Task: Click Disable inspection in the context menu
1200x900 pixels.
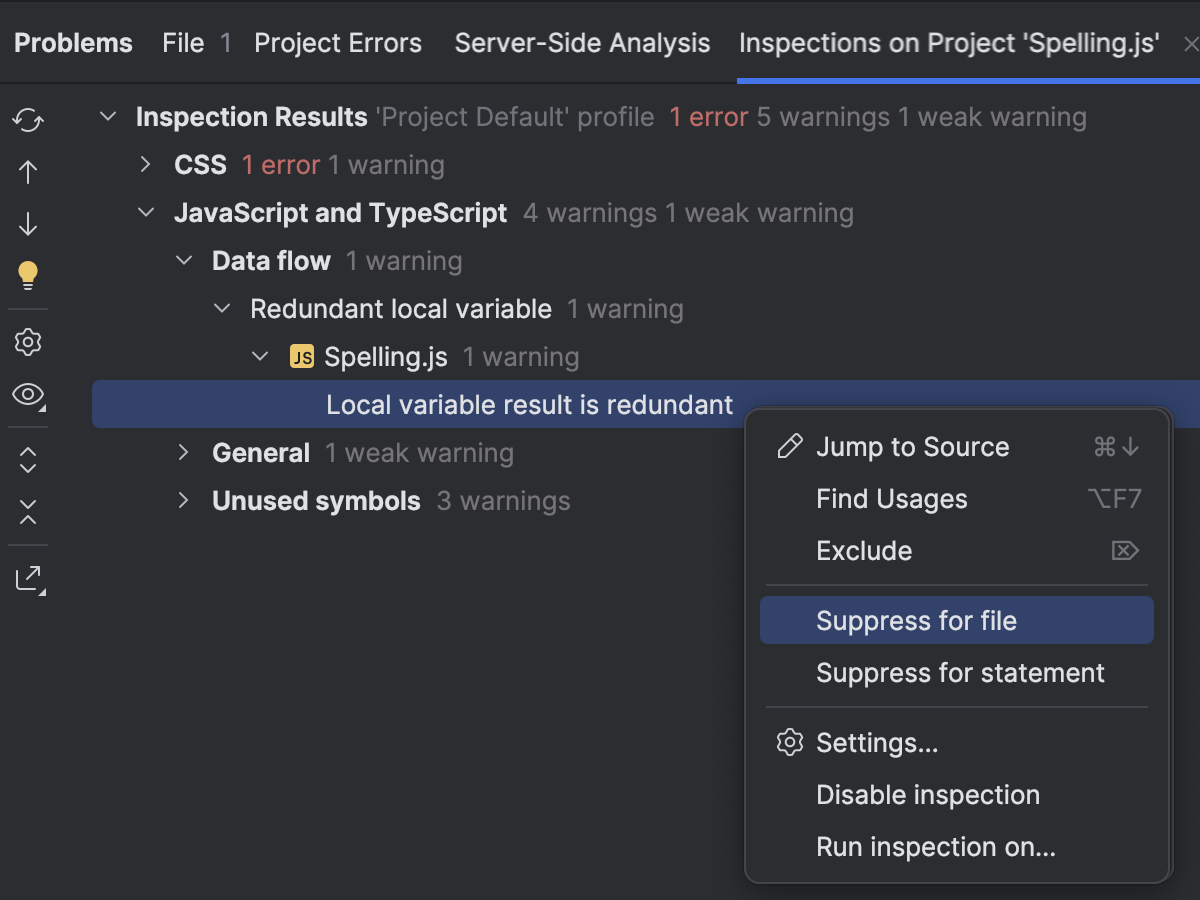Action: (928, 795)
